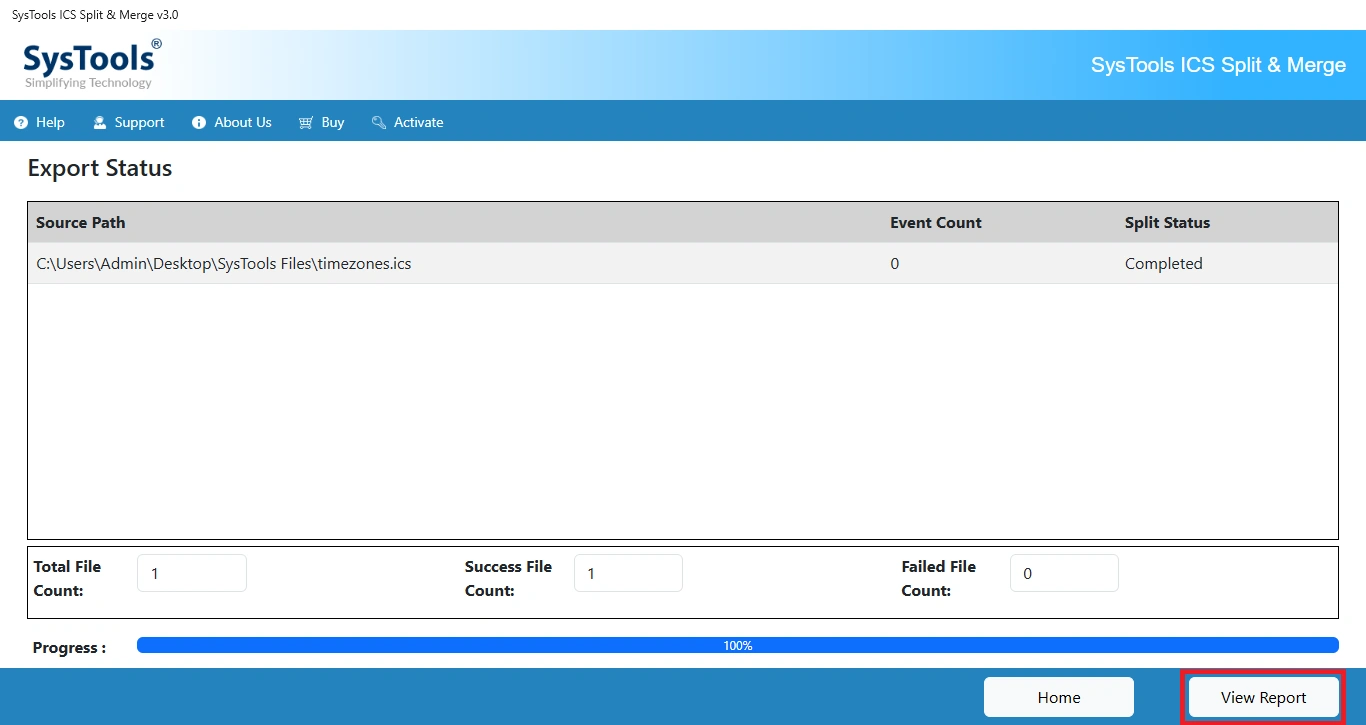Click the Home button
This screenshot has height=725, width=1366.
point(1059,697)
